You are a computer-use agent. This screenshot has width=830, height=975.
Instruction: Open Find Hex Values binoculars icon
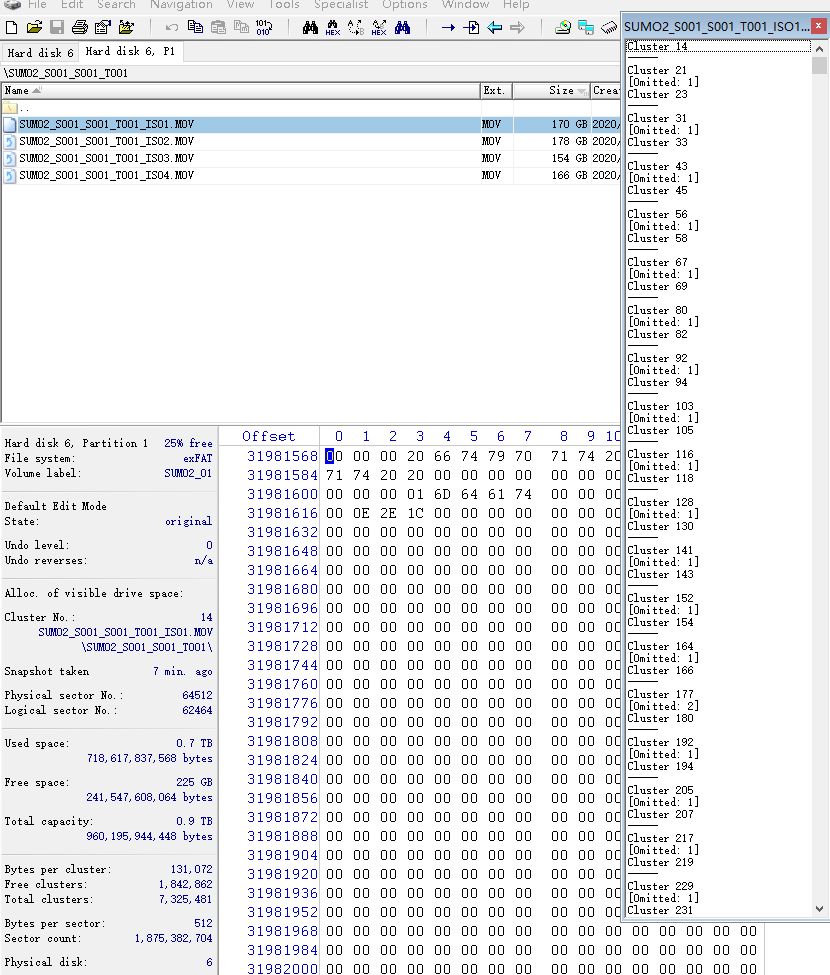pyautogui.click(x=333, y=27)
